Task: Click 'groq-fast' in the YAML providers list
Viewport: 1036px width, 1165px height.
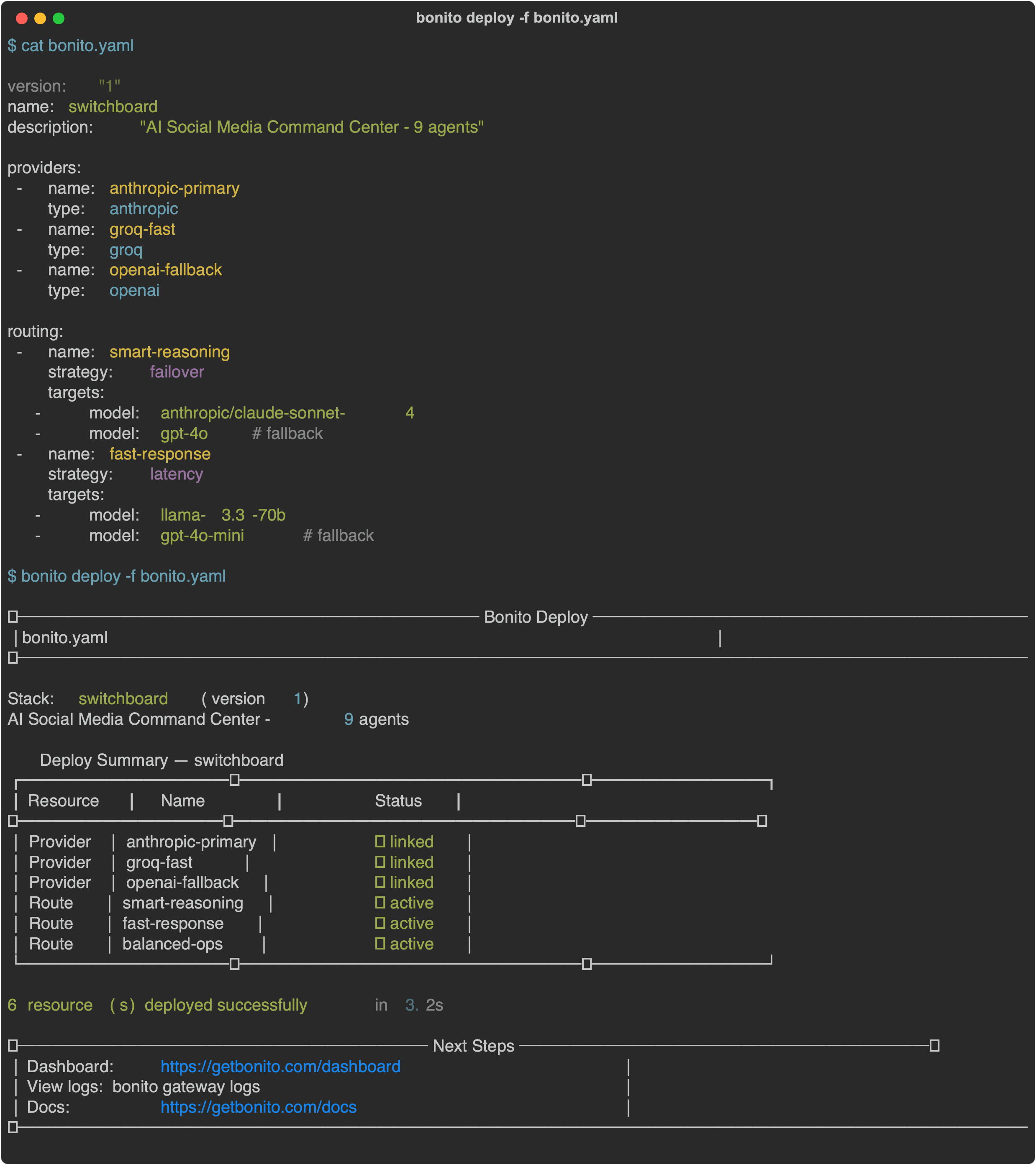Action: tap(142, 230)
